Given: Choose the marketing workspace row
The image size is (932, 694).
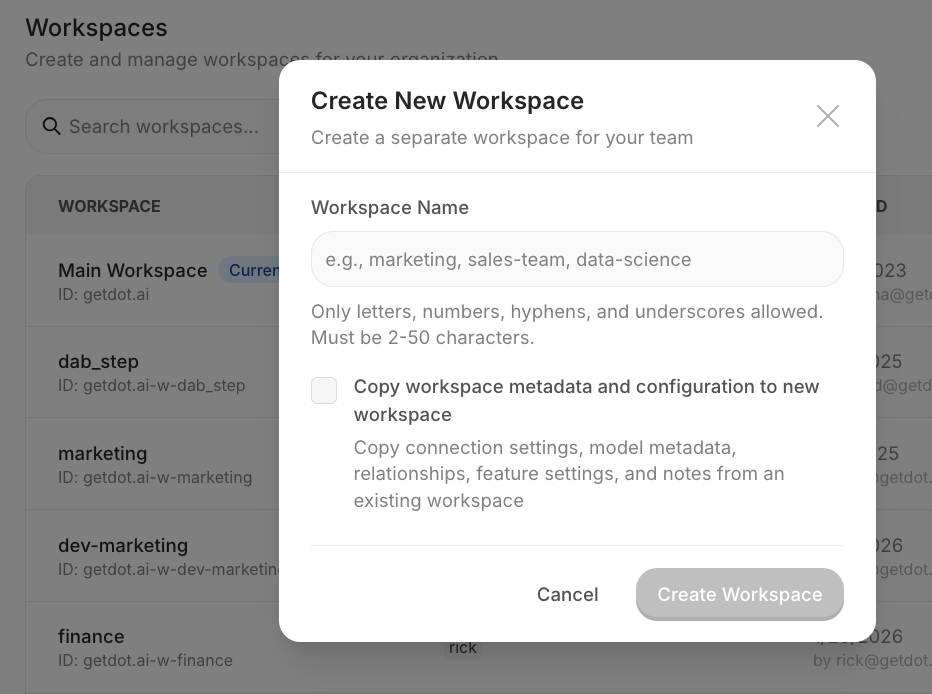Looking at the screenshot, I should click(x=102, y=453).
